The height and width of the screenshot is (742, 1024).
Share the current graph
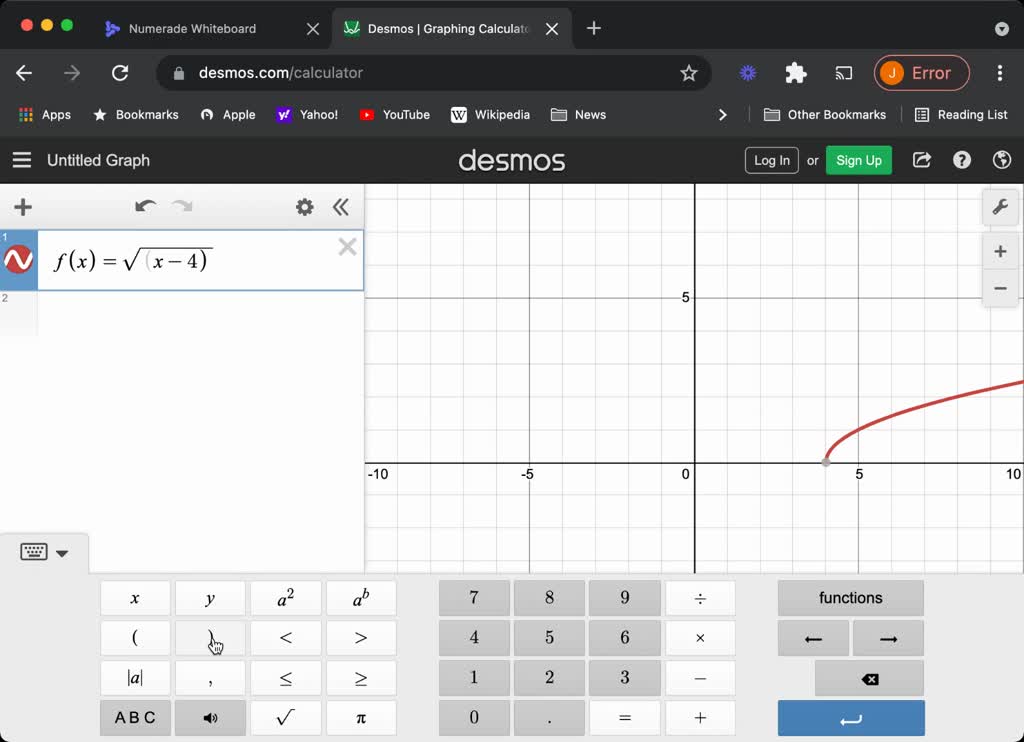(x=921, y=160)
